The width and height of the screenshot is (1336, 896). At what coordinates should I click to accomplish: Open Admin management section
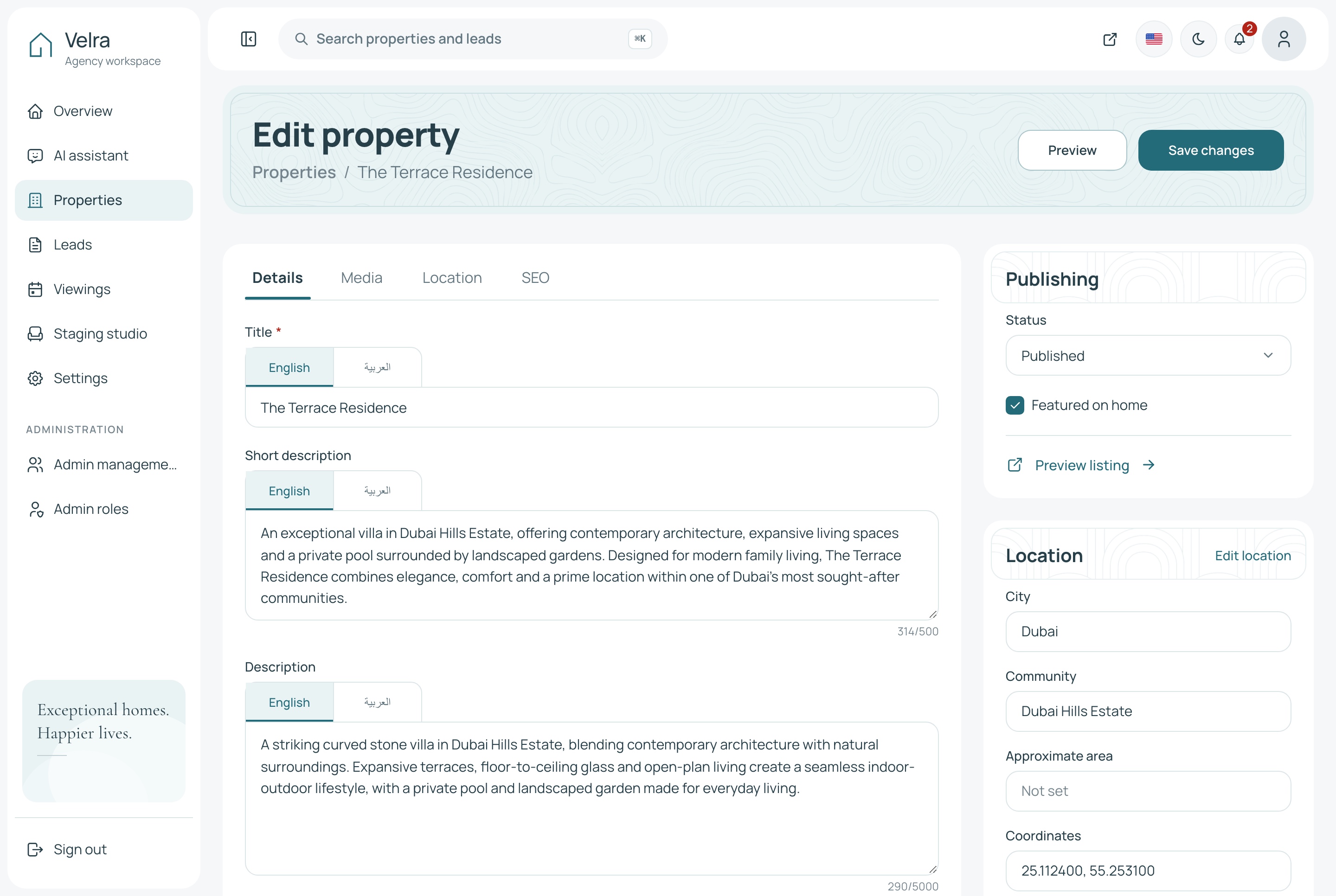pyautogui.click(x=104, y=465)
